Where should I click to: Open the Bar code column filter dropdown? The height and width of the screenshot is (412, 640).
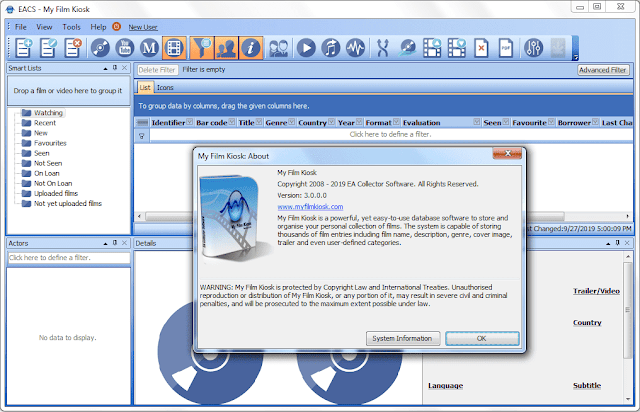(232, 122)
